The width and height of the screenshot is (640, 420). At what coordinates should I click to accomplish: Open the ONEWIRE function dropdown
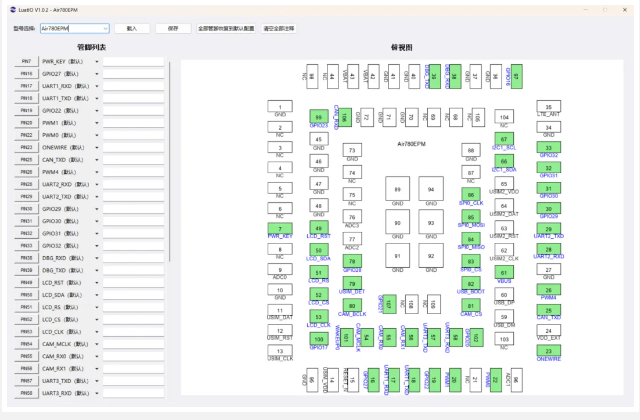(97, 147)
